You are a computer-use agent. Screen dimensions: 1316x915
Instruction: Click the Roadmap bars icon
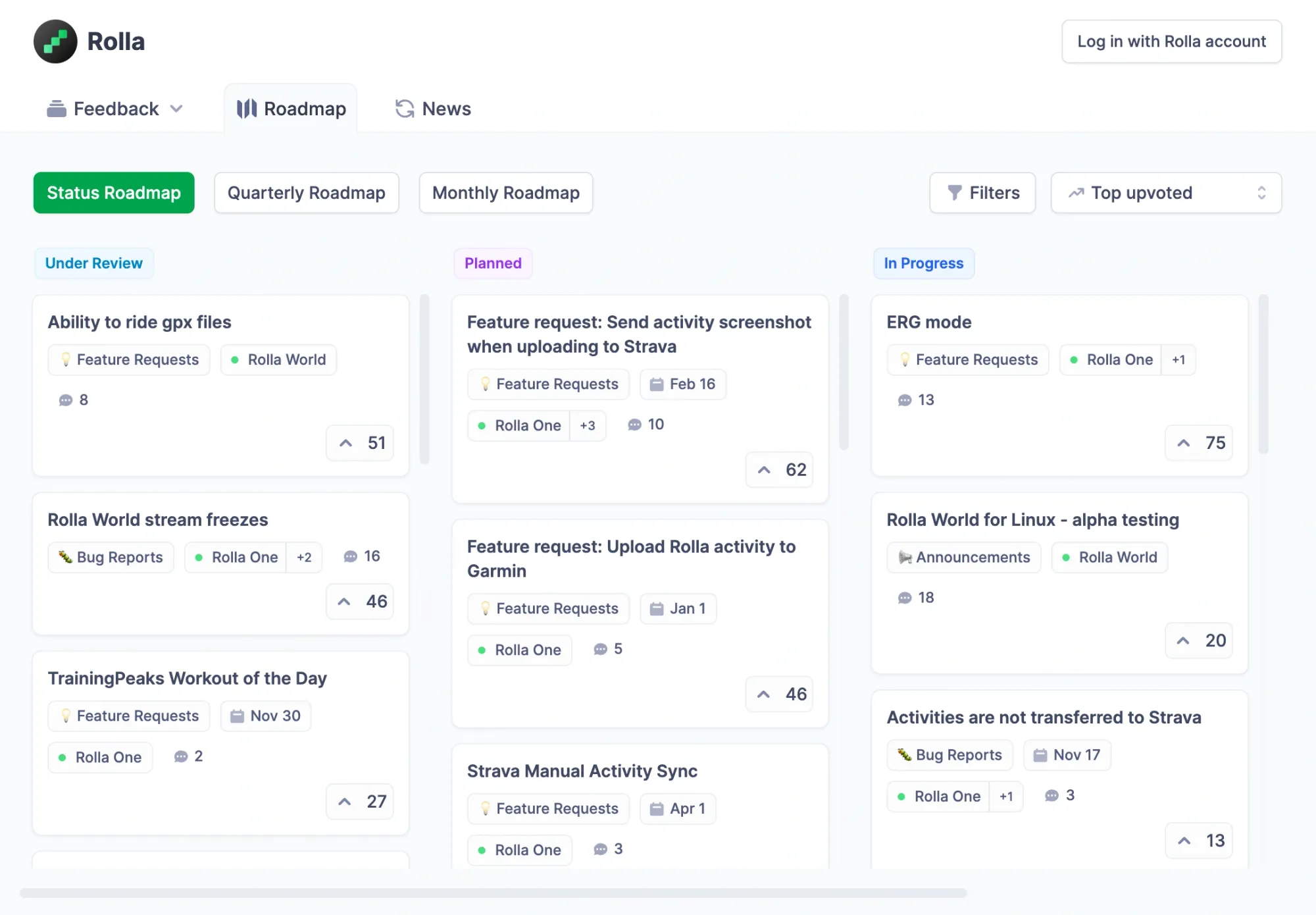pos(246,108)
